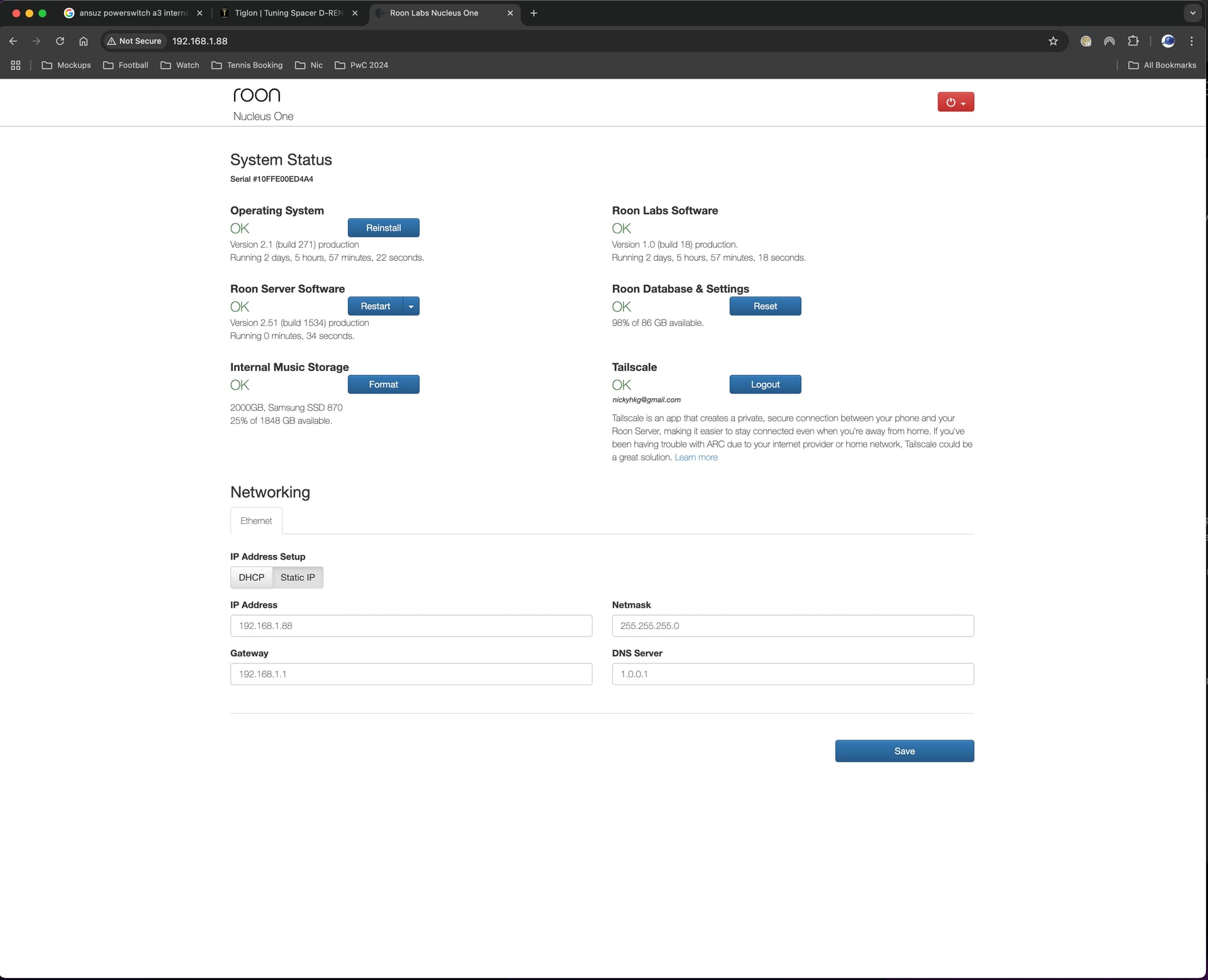The image size is (1208, 980).
Task: Close the ansuz powerswitch tab
Action: click(x=199, y=13)
